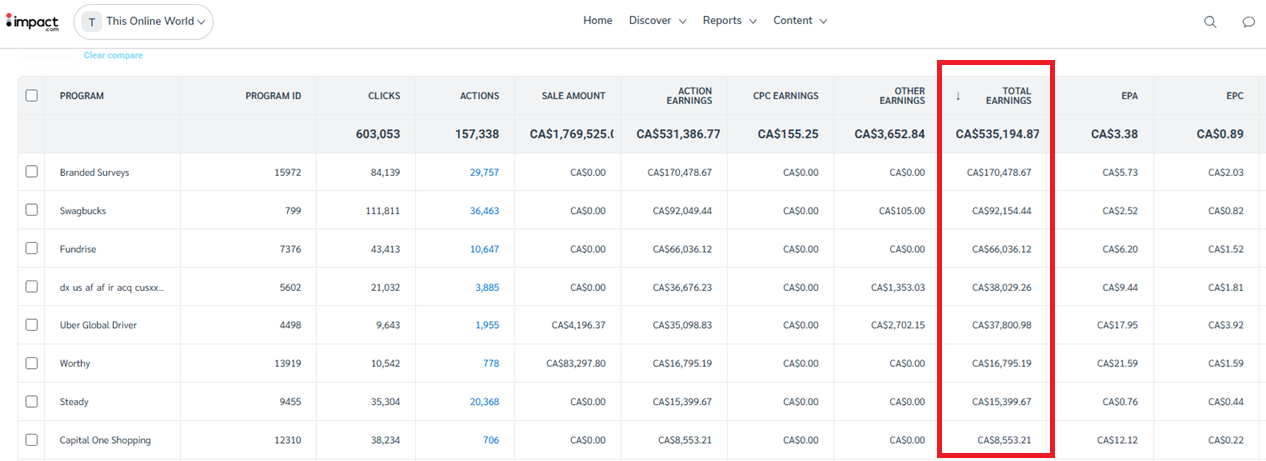Click program ID 15972
Viewport: 1266px width, 461px height.
click(288, 173)
